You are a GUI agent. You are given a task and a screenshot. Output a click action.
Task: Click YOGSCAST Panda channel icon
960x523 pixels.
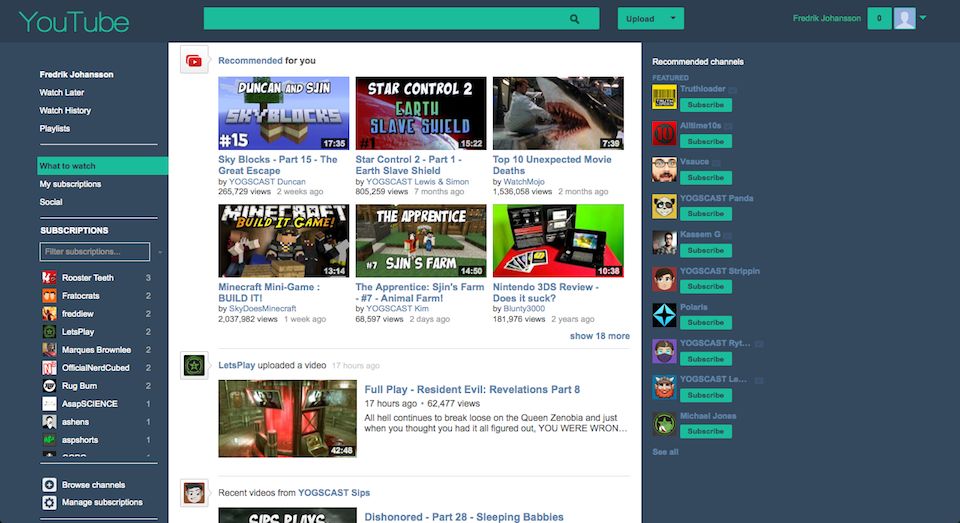664,206
